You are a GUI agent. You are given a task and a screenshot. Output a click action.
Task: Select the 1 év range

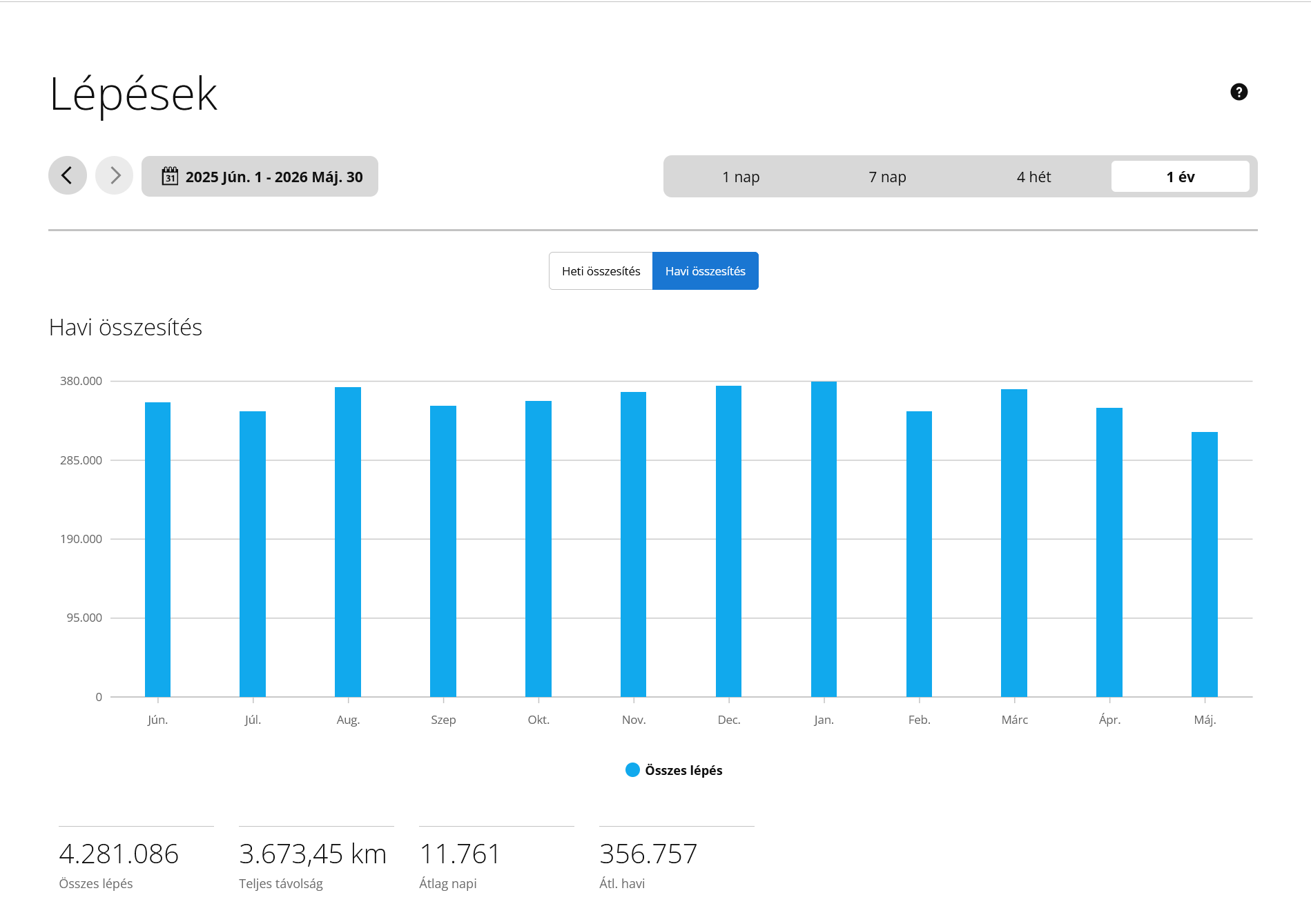1181,177
